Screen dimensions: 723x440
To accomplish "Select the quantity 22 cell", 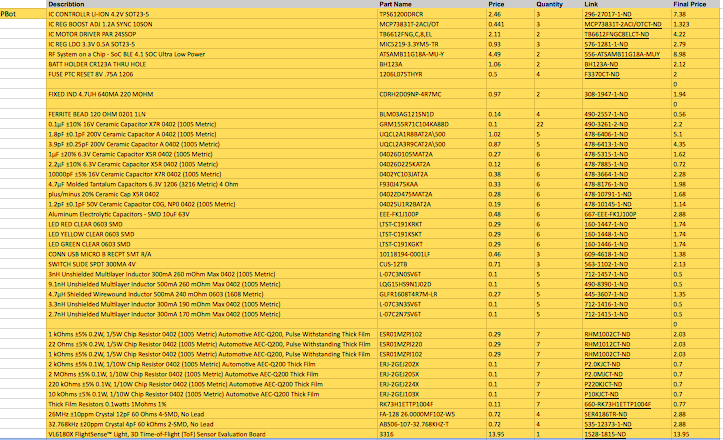I will 558,125.
